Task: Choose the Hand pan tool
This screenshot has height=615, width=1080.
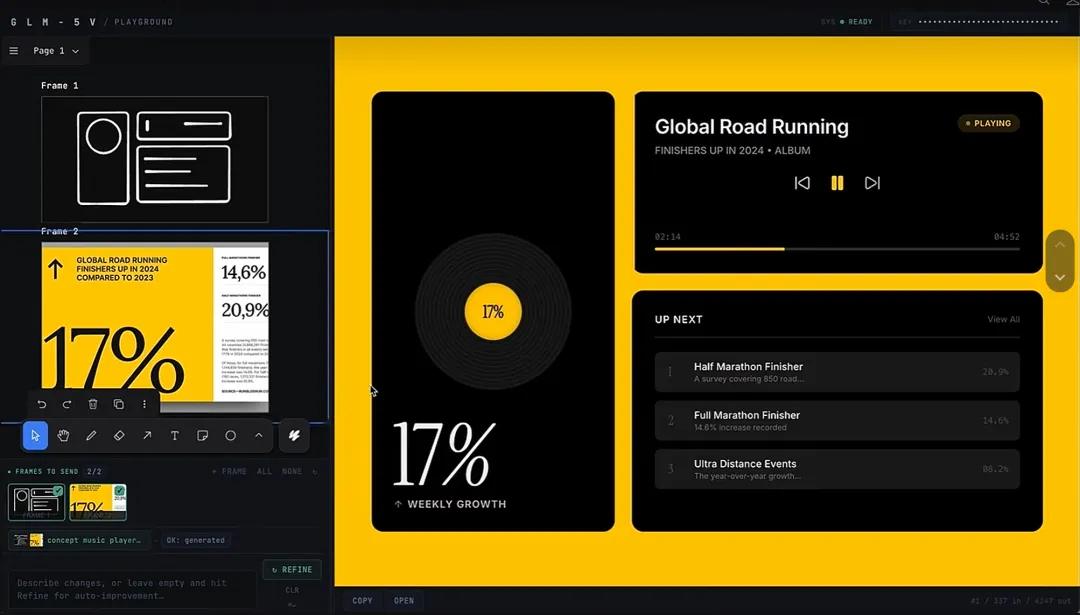Action: pos(63,435)
